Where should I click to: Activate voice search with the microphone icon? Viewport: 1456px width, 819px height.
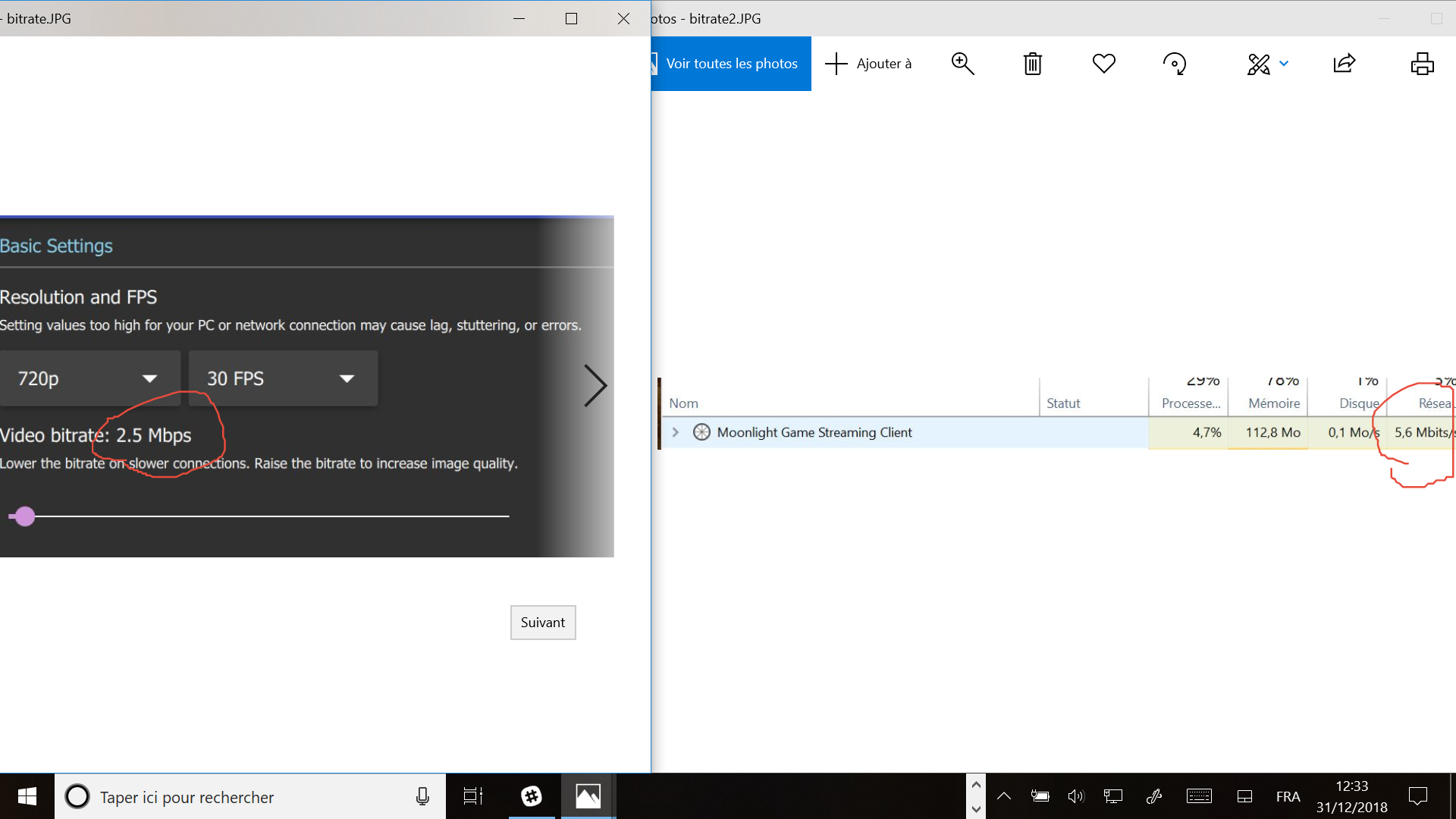[x=422, y=796]
